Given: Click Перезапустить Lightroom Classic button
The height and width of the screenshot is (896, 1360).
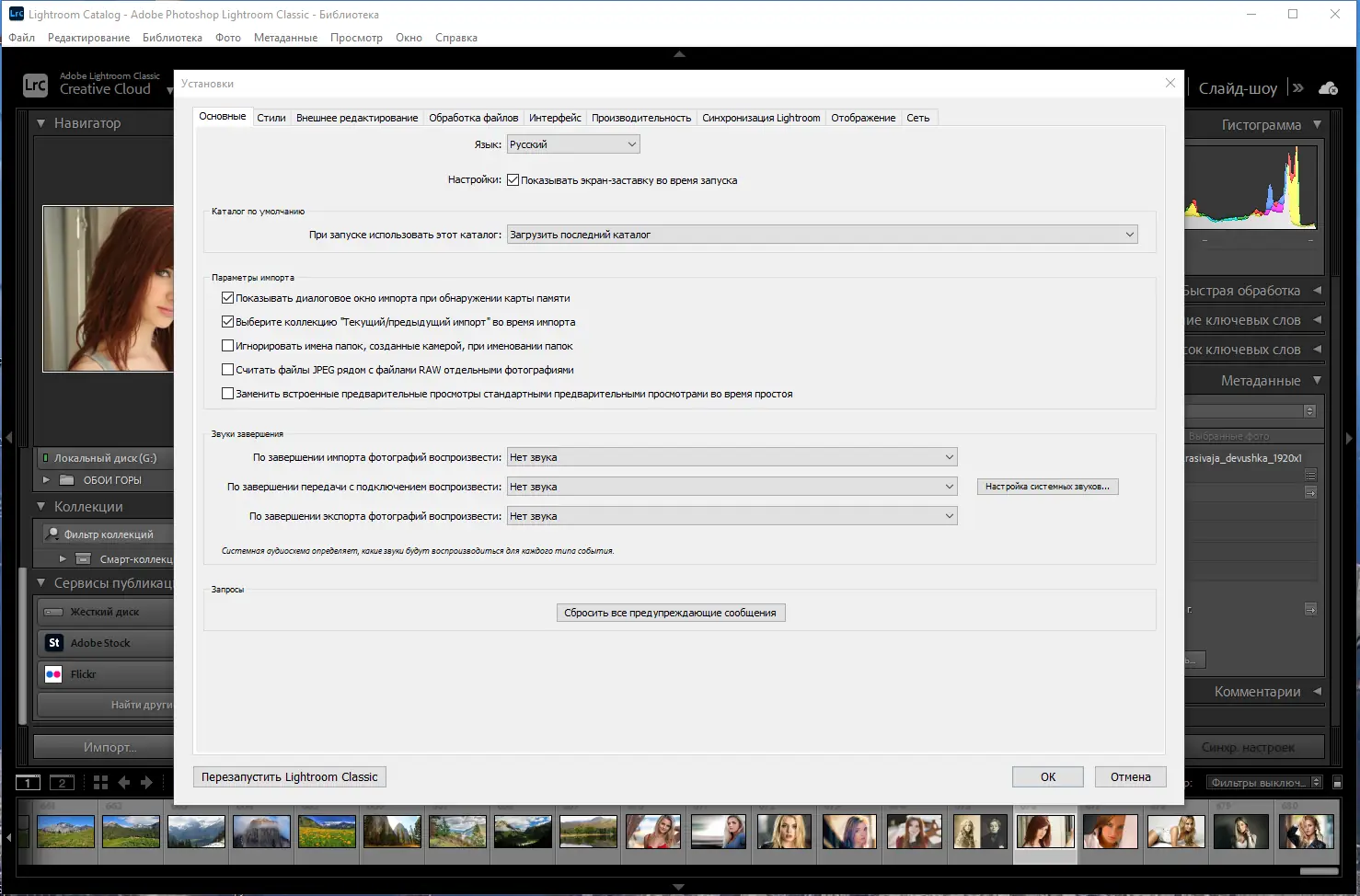Looking at the screenshot, I should click(290, 777).
